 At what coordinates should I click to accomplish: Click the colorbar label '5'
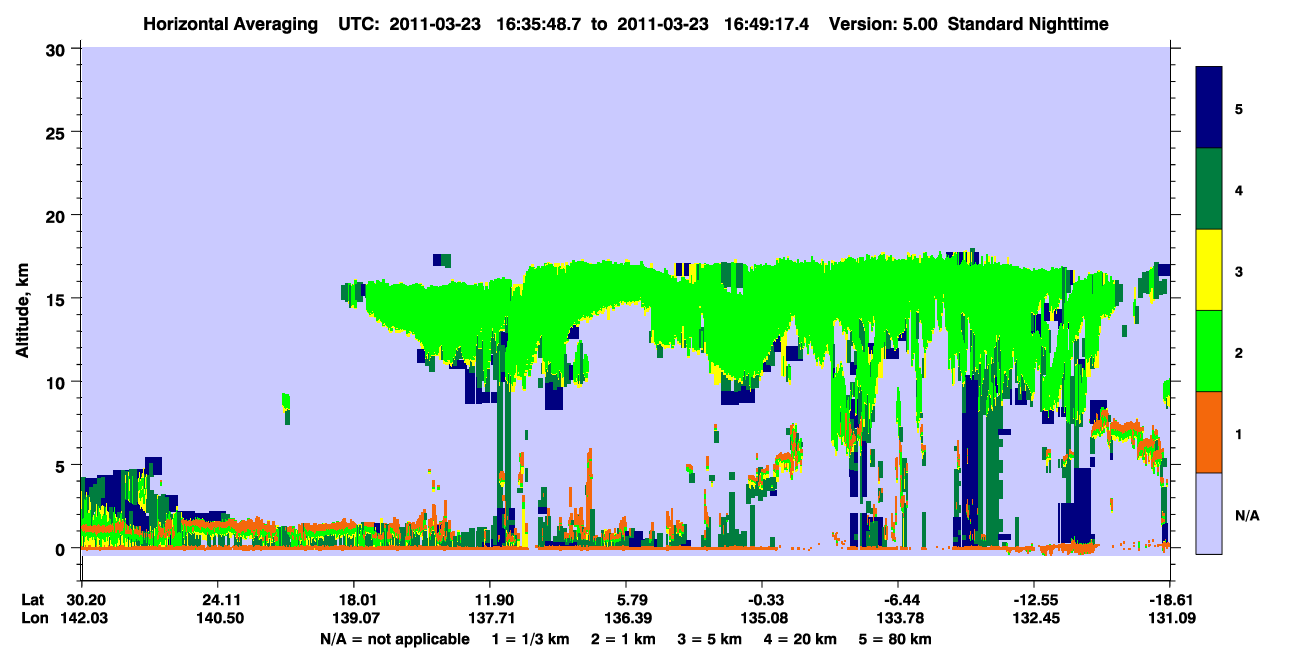pyautogui.click(x=1240, y=108)
